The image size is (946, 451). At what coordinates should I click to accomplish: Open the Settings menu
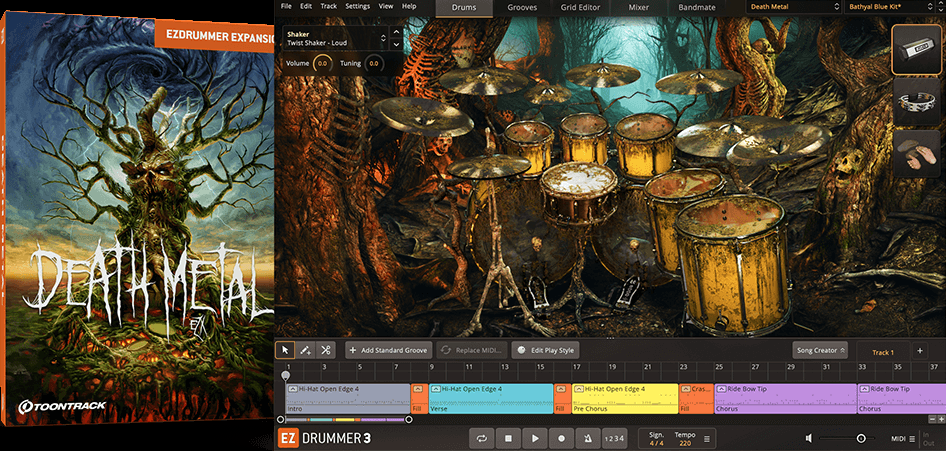coord(358,6)
